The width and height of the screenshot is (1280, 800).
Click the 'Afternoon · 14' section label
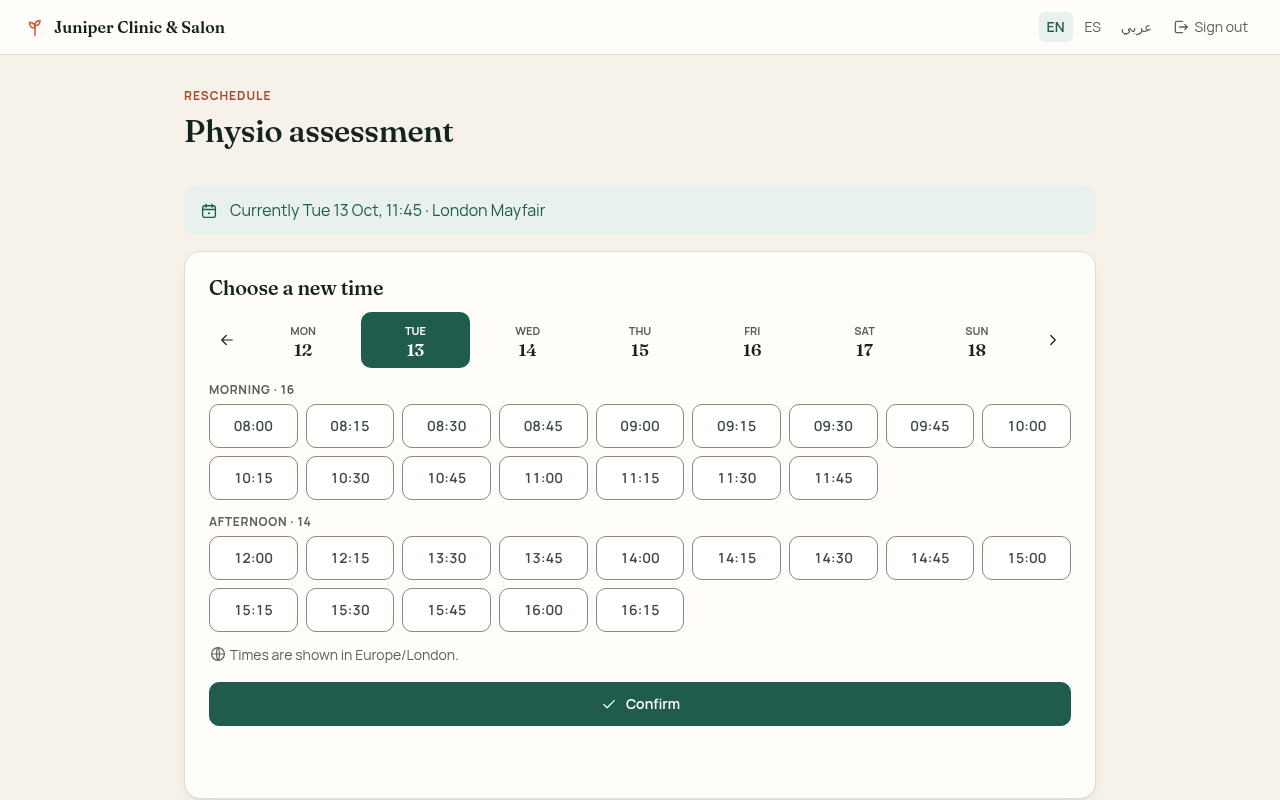pos(260,522)
